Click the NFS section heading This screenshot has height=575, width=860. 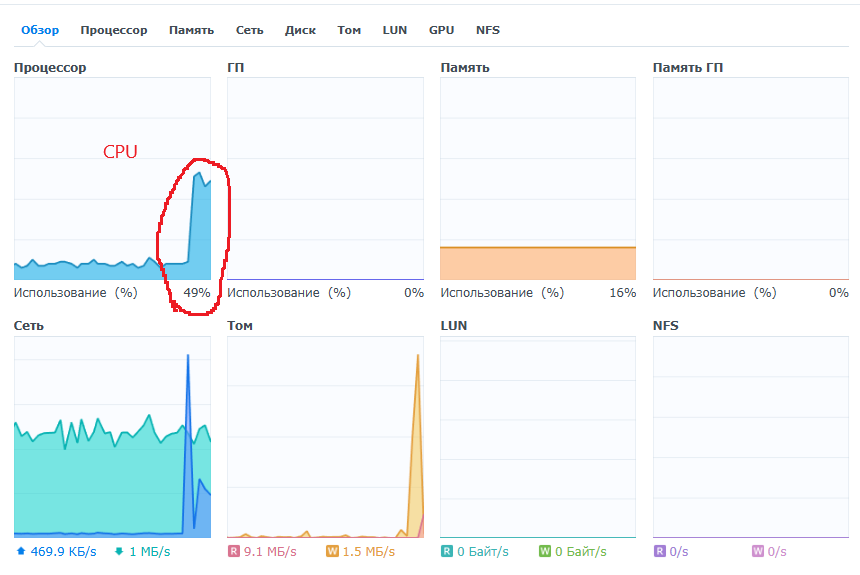click(x=666, y=326)
